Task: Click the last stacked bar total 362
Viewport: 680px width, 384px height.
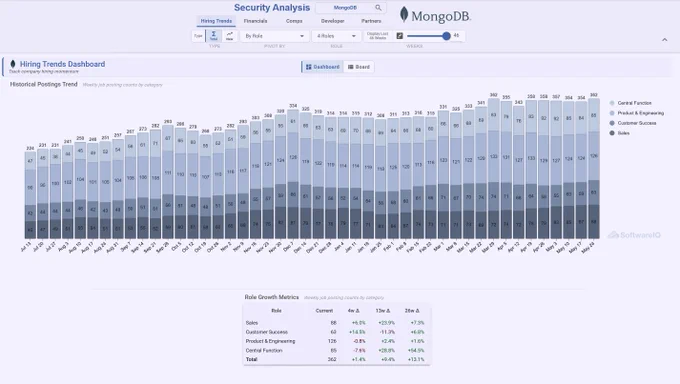Action: coord(594,95)
